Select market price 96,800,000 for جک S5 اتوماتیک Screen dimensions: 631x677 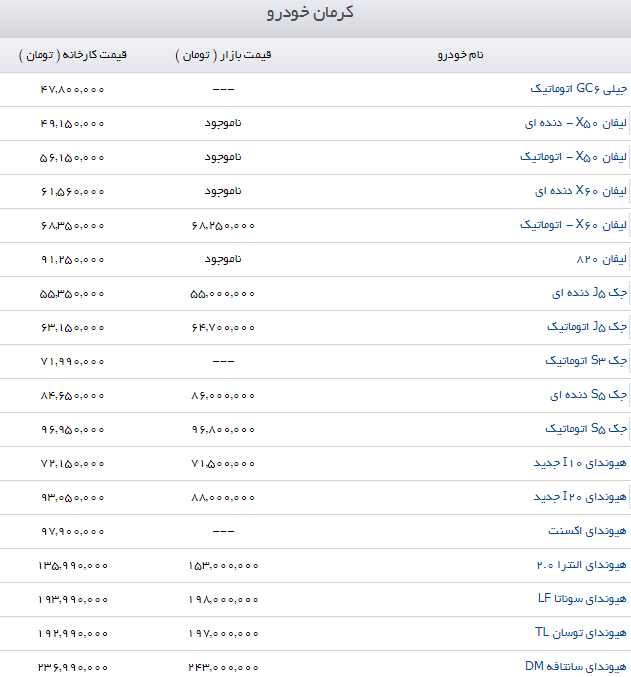pos(223,430)
